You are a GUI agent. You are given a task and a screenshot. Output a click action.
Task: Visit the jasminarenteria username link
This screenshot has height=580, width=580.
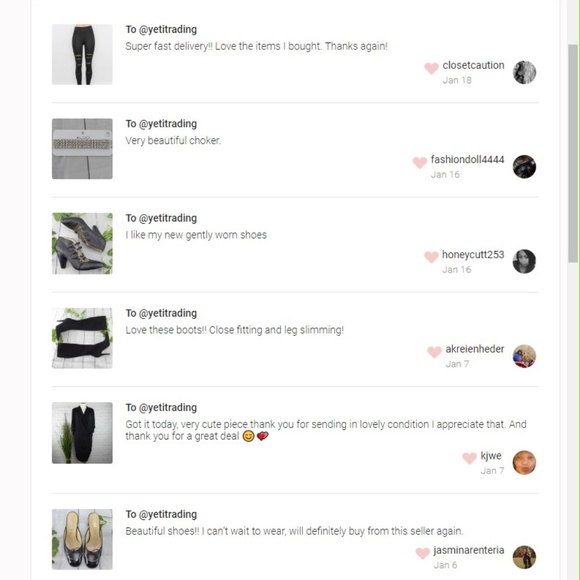click(x=469, y=550)
